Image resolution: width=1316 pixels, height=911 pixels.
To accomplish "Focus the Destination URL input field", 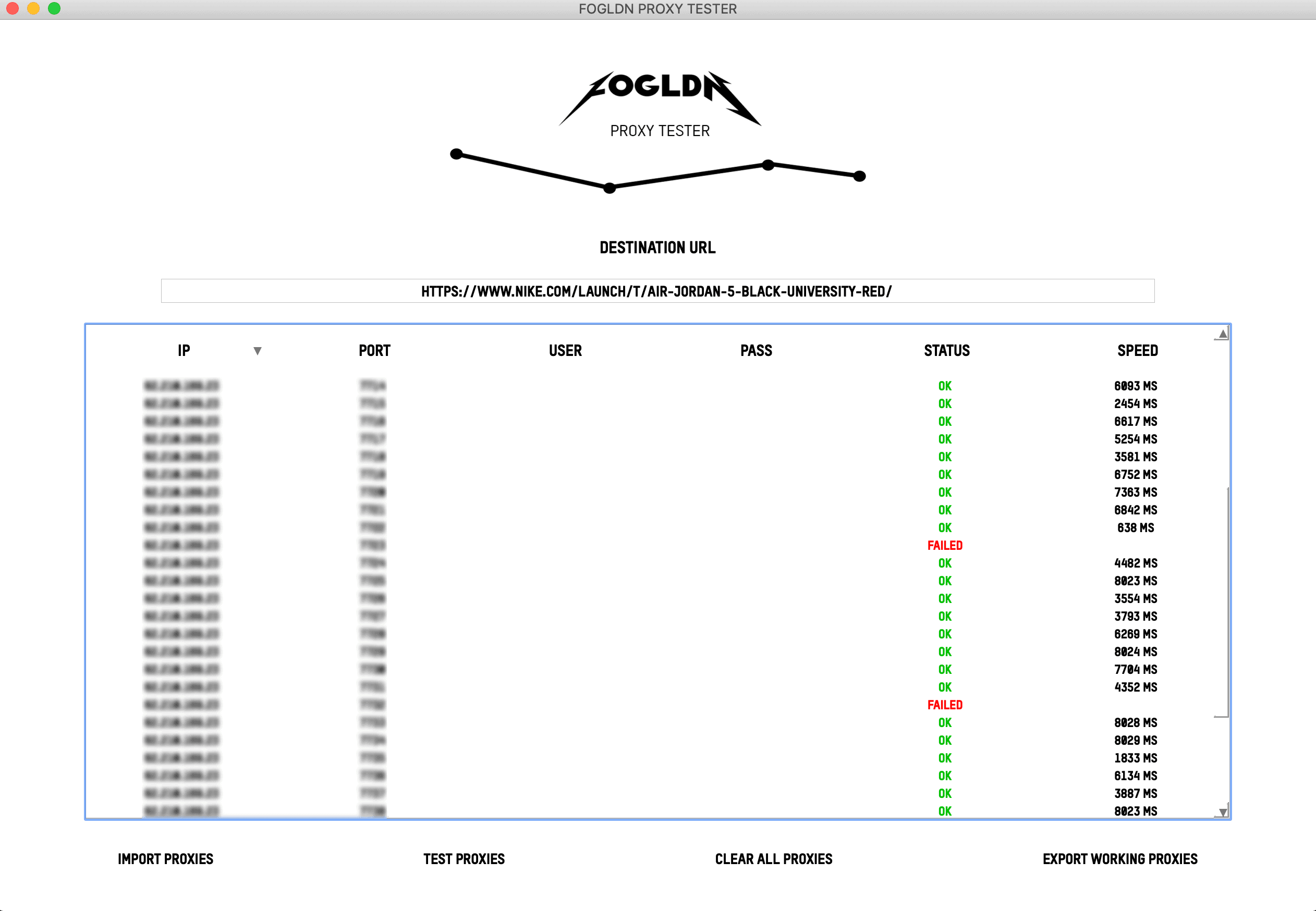I will [x=657, y=291].
